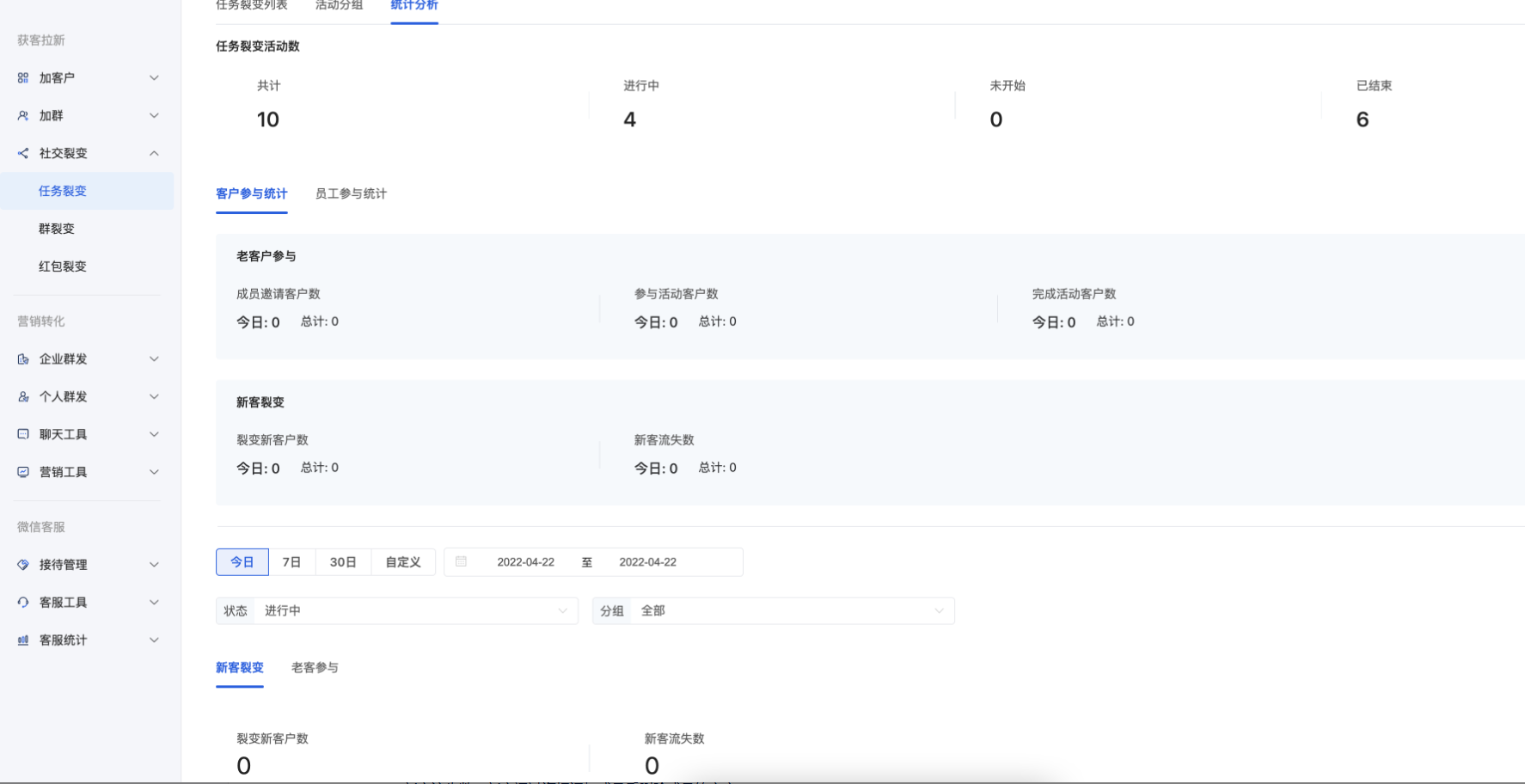Click the end date field after 至
The height and width of the screenshot is (784, 1525).
[648, 562]
